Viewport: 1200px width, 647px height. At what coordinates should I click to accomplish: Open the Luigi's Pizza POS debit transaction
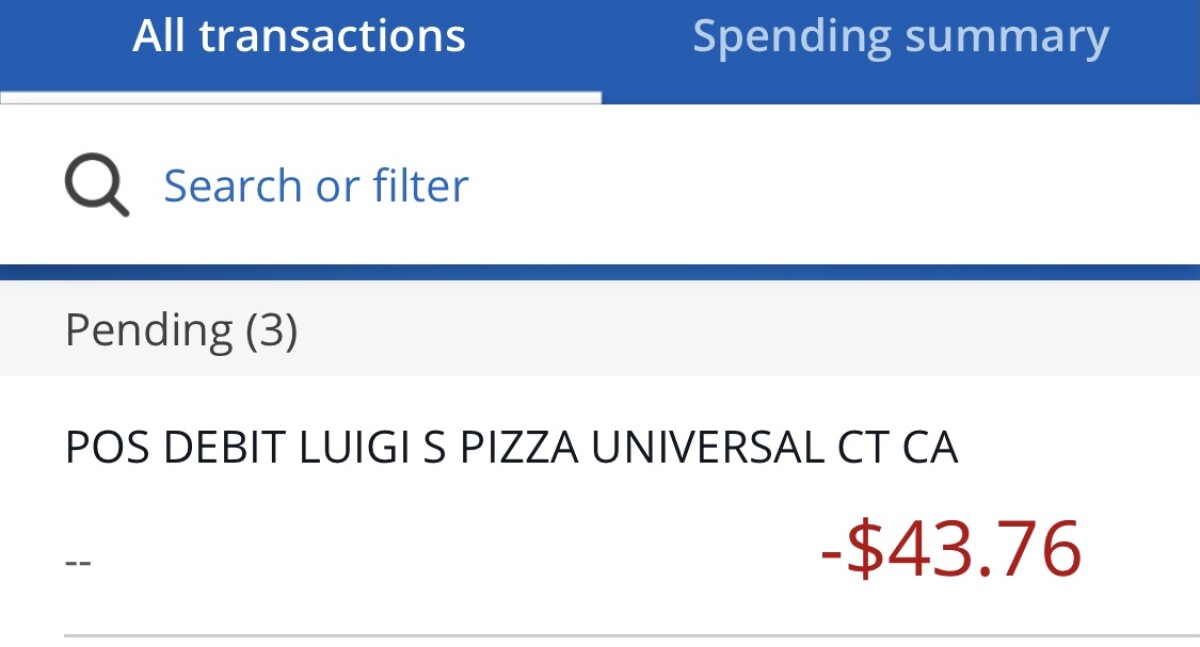pos(510,449)
